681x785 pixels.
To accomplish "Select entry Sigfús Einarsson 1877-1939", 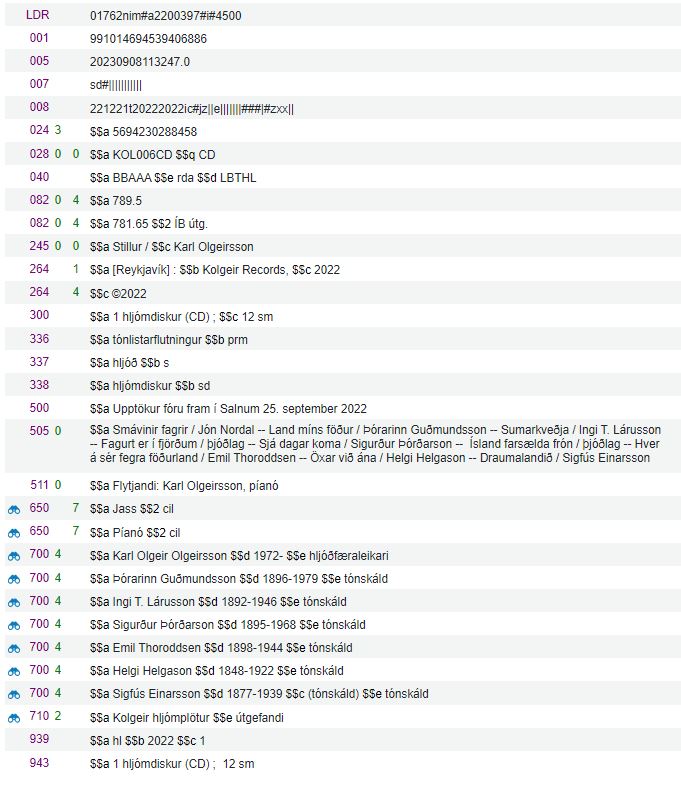I will point(259,694).
